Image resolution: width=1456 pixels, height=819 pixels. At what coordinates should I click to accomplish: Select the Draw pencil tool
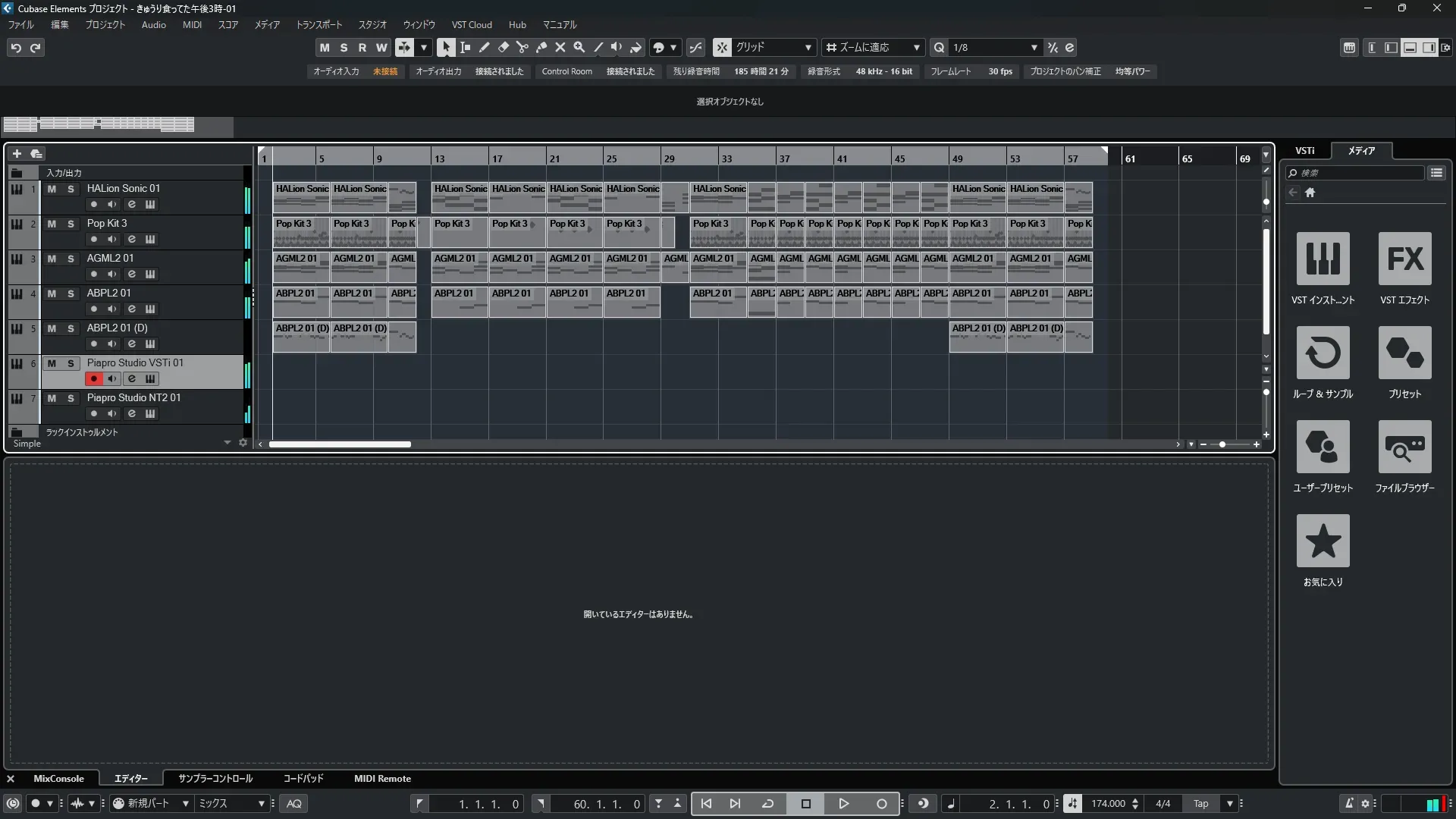coord(484,47)
